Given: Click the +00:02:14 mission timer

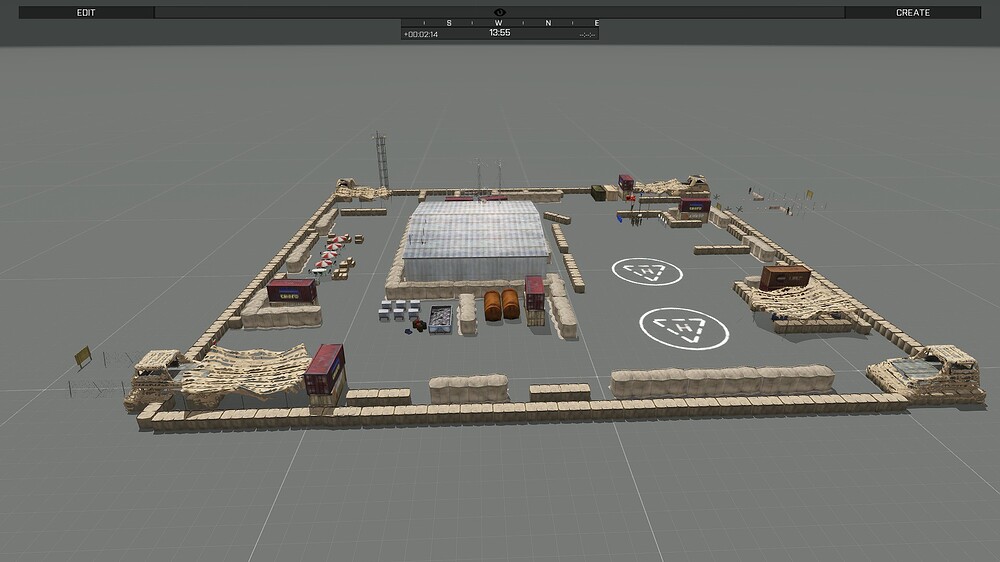Looking at the screenshot, I should point(421,34).
